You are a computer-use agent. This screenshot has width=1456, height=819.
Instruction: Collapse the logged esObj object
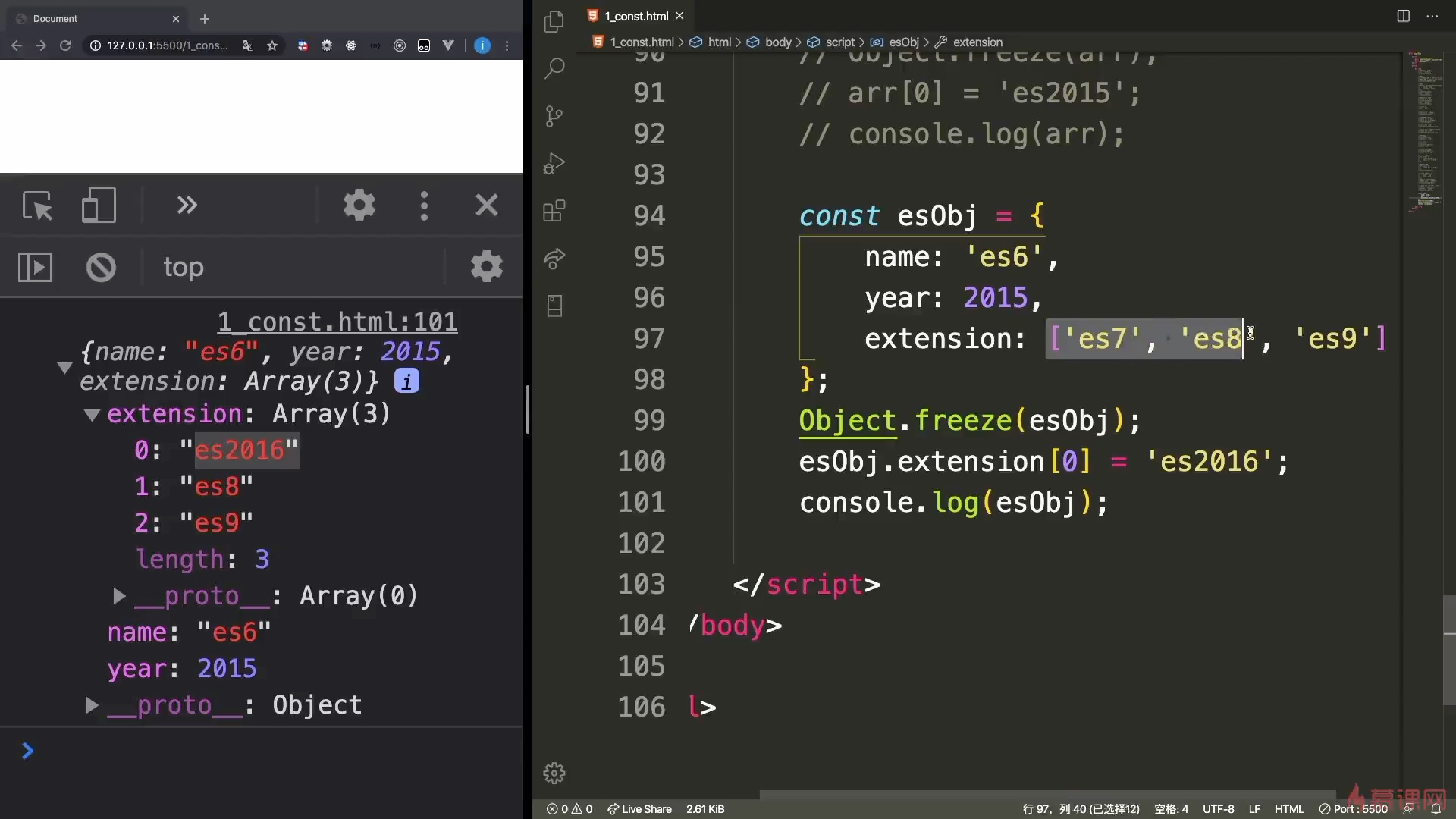click(64, 367)
